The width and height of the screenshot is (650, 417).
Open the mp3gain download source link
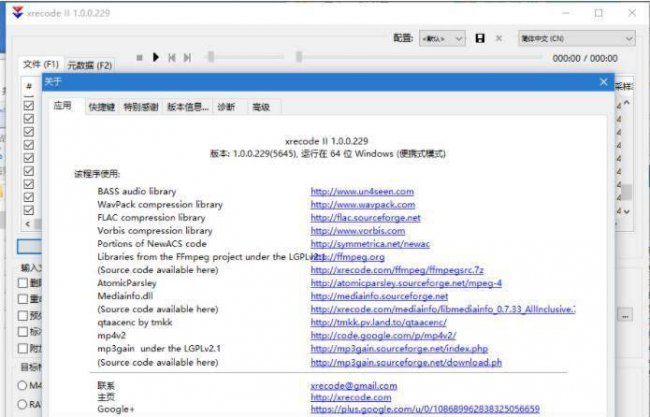coord(406,363)
